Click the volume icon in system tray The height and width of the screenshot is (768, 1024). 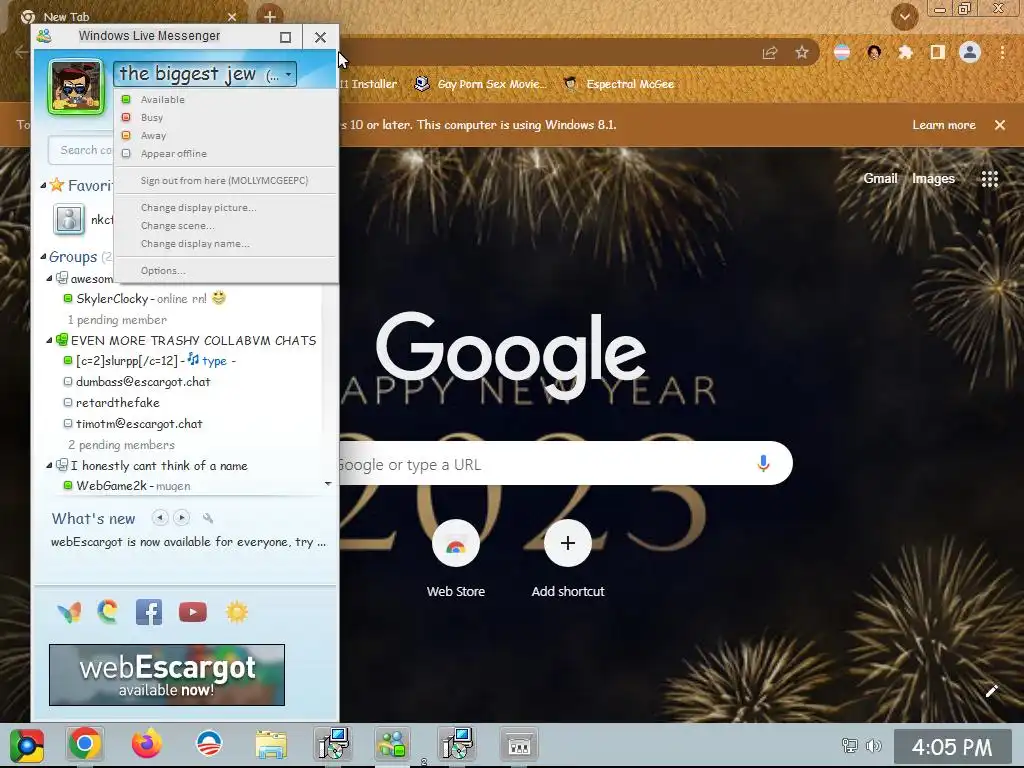coord(873,745)
